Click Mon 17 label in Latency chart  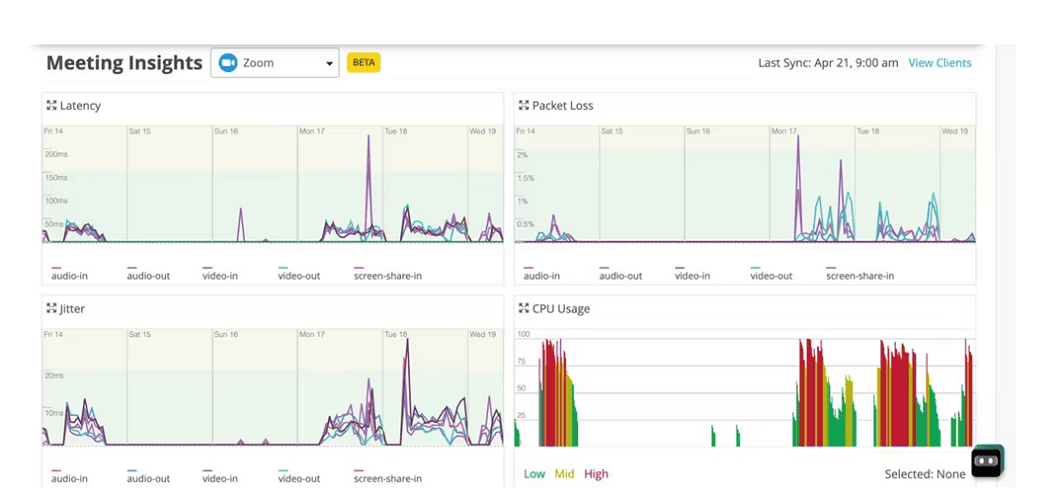click(x=312, y=131)
